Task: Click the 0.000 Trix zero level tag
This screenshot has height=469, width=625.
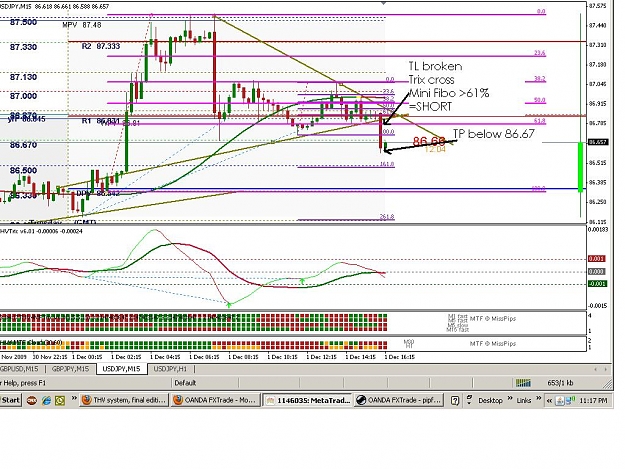Action: (x=597, y=271)
